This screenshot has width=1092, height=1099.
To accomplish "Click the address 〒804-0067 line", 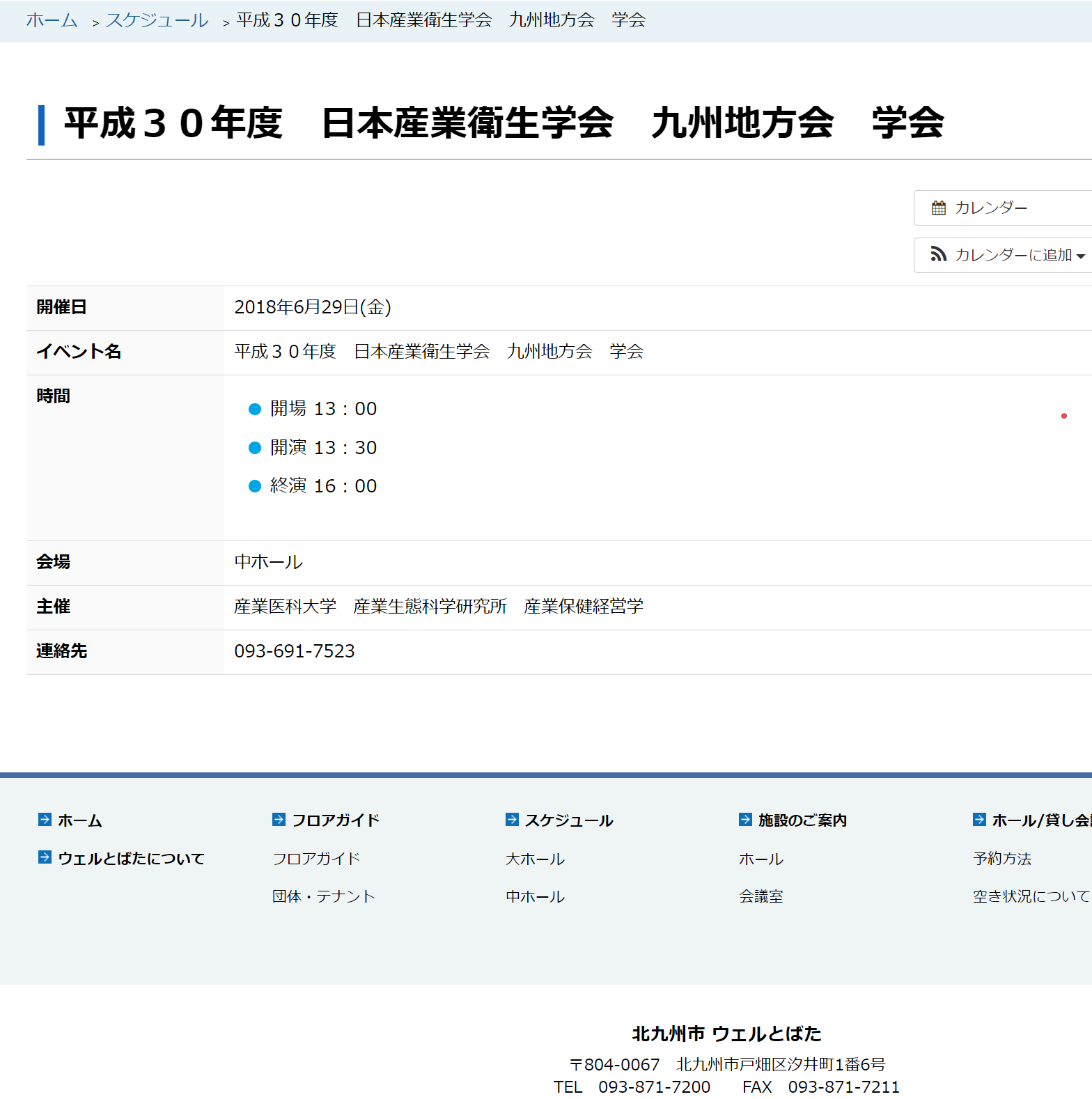I will point(726,1064).
